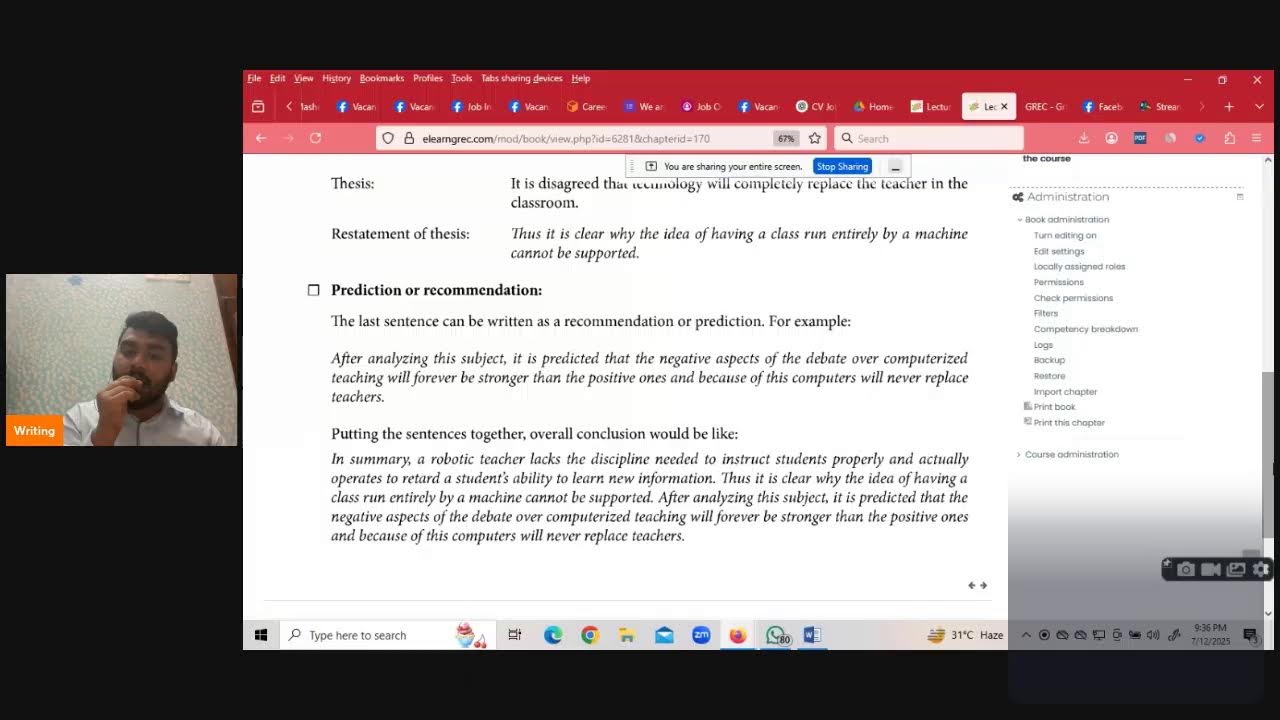This screenshot has height=720, width=1280.
Task: Click the Print this chapter link
Action: click(1069, 423)
